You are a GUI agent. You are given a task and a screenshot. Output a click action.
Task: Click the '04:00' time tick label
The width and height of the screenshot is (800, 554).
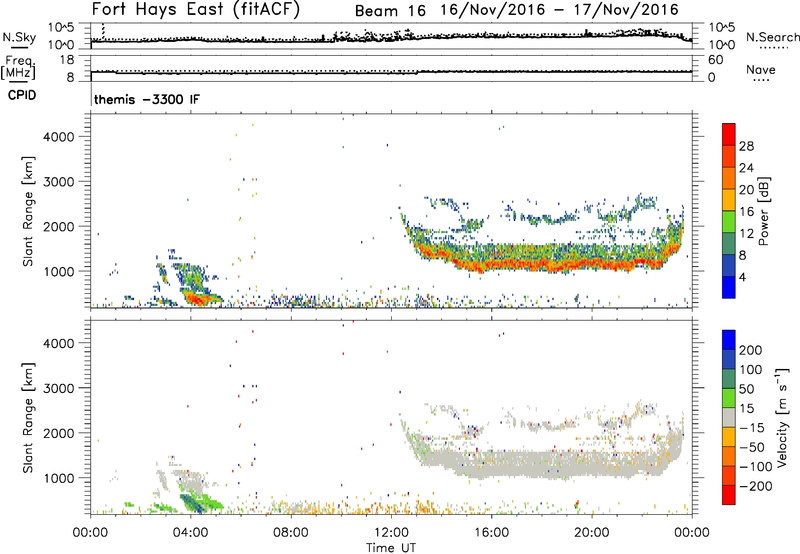pyautogui.click(x=190, y=533)
